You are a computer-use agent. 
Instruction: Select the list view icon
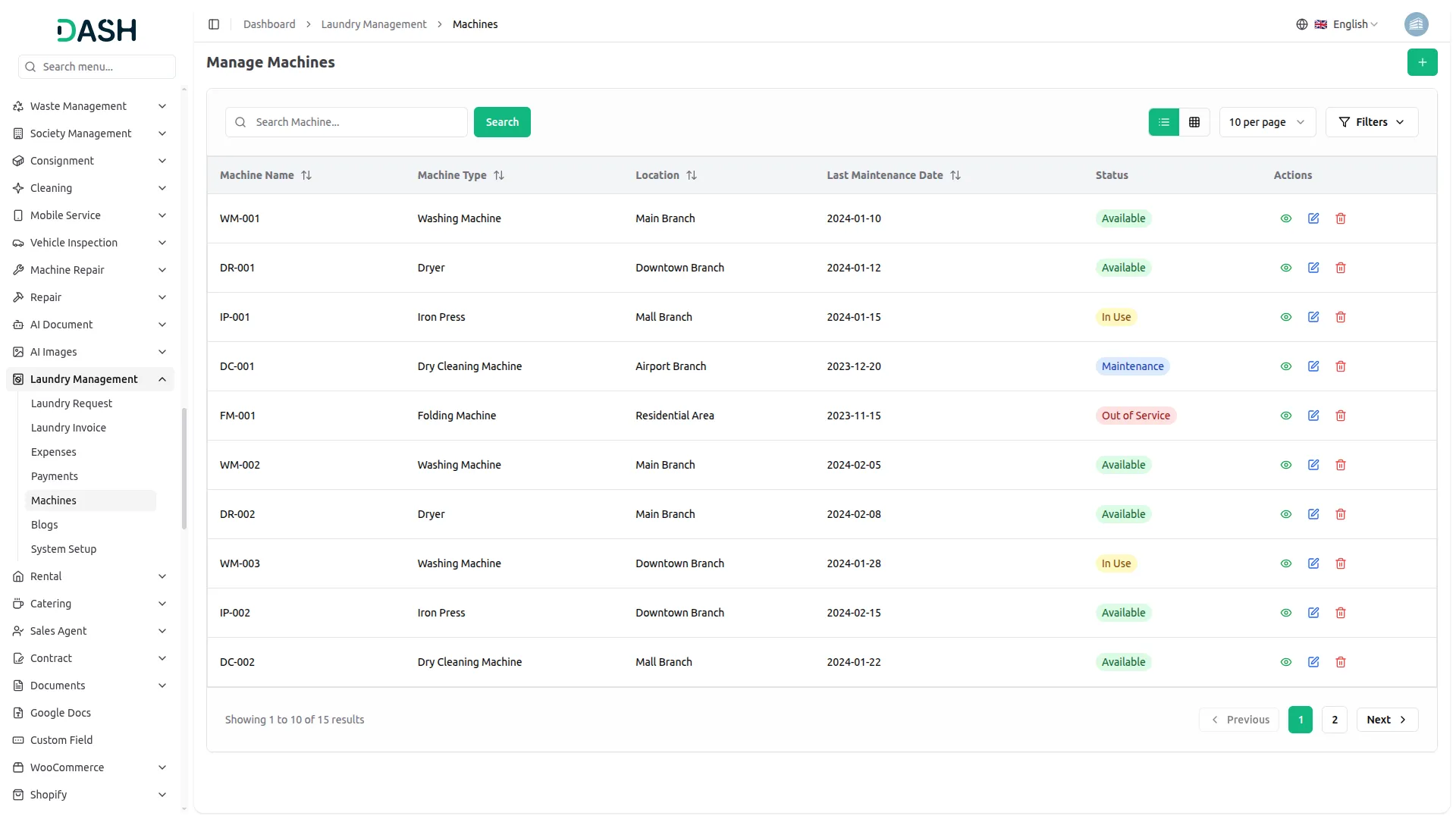coord(1164,121)
